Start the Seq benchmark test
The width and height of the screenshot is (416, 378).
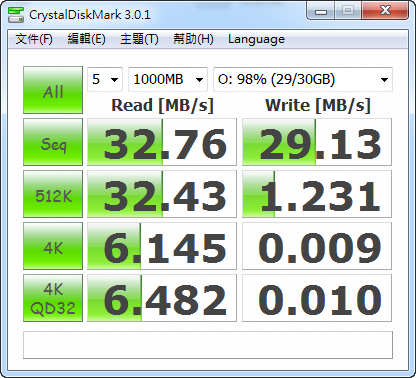tap(53, 142)
